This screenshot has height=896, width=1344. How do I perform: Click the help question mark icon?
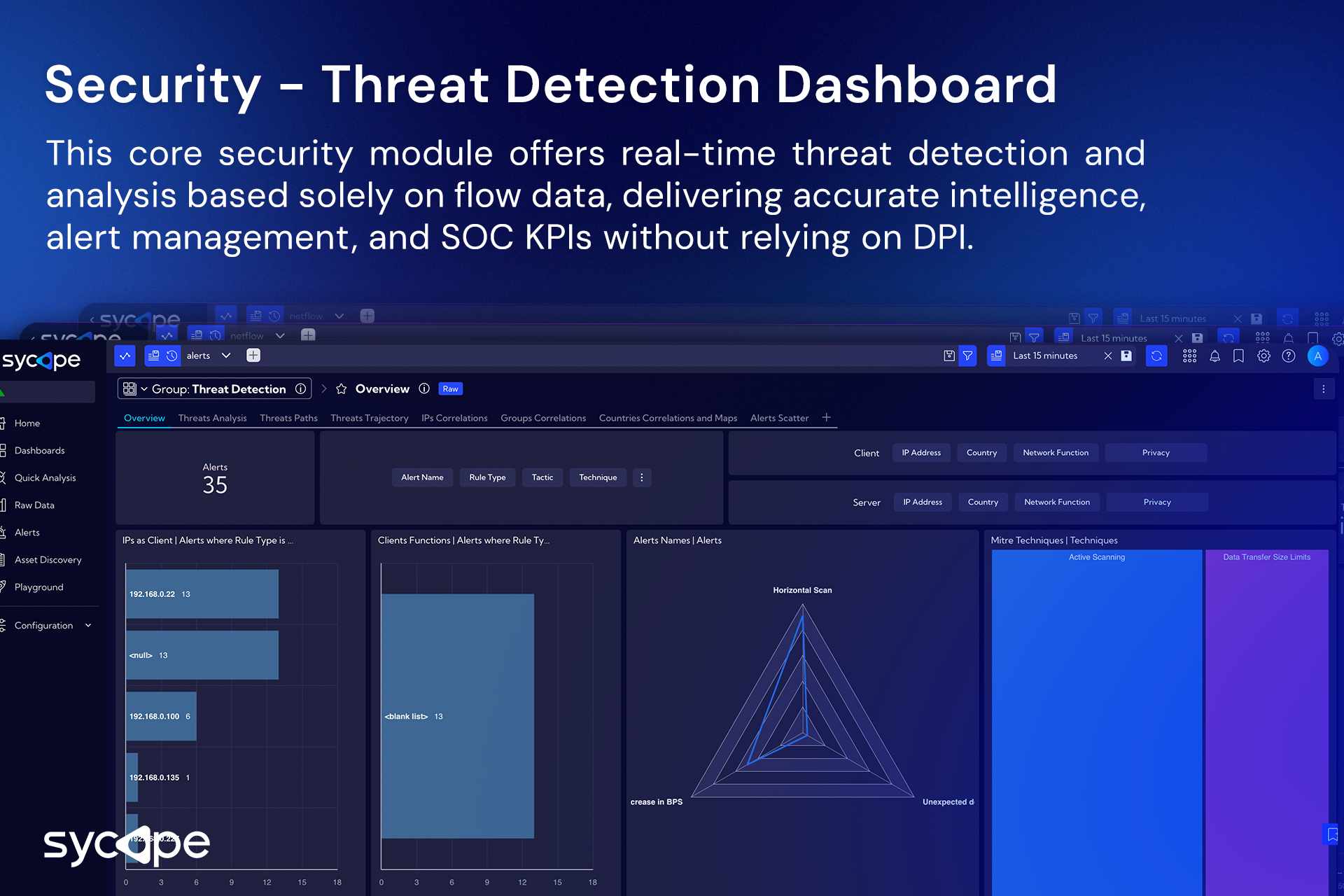click(1288, 356)
